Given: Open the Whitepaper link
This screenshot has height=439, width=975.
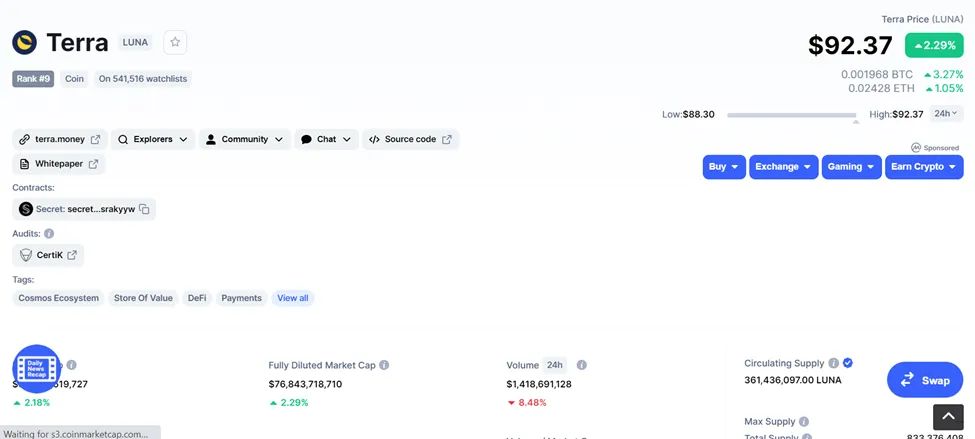Looking at the screenshot, I should coord(58,164).
